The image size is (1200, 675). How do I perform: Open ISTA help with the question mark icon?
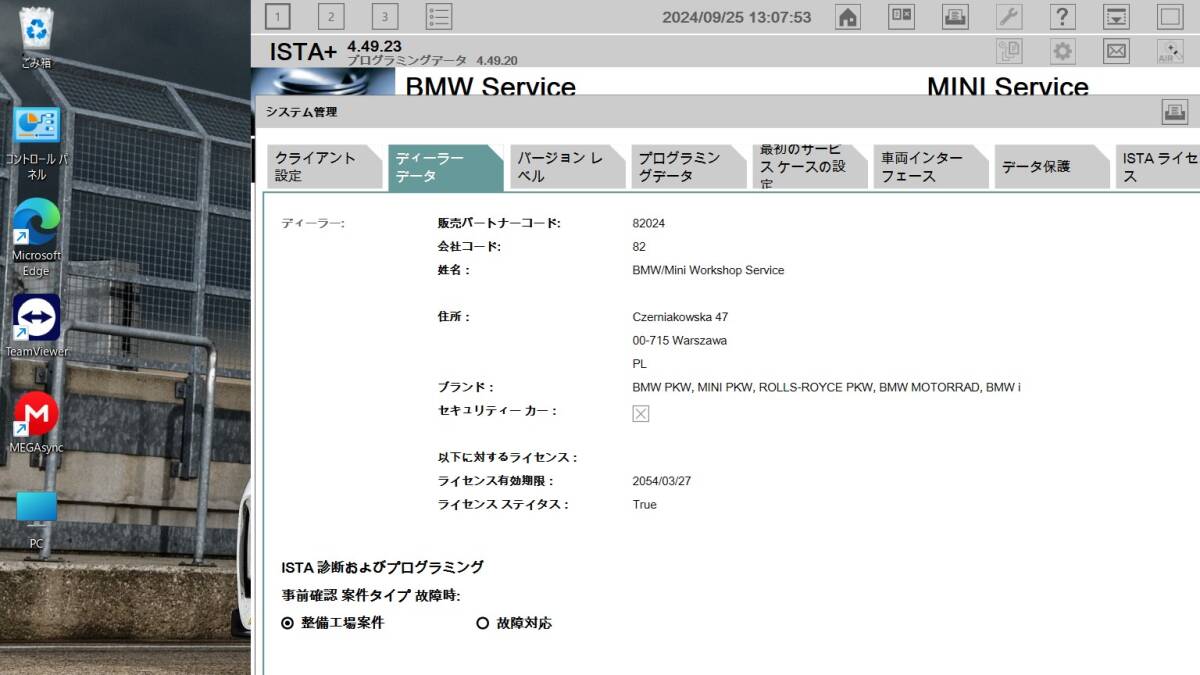coord(1062,16)
